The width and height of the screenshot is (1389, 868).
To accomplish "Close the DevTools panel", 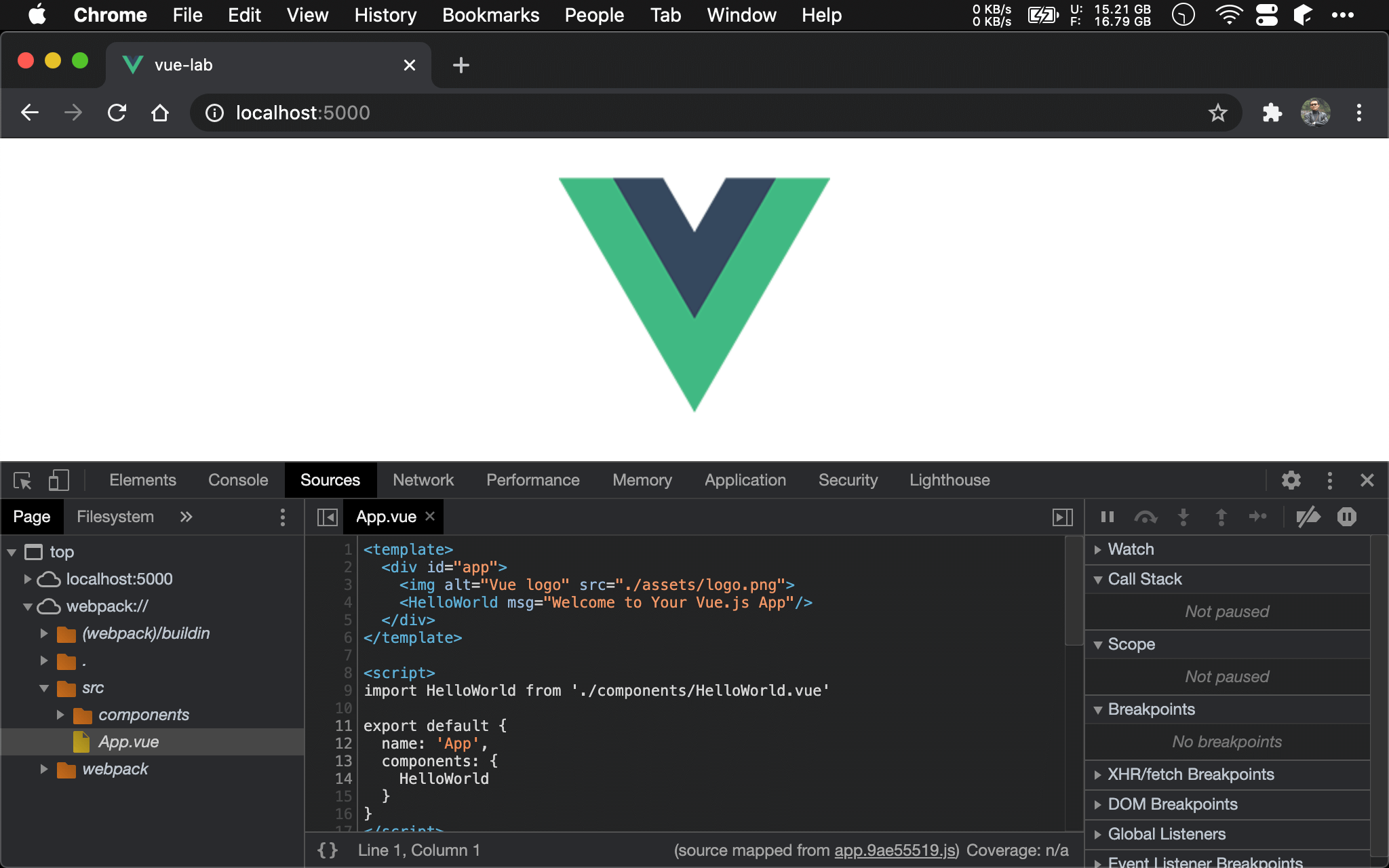I will 1367,480.
